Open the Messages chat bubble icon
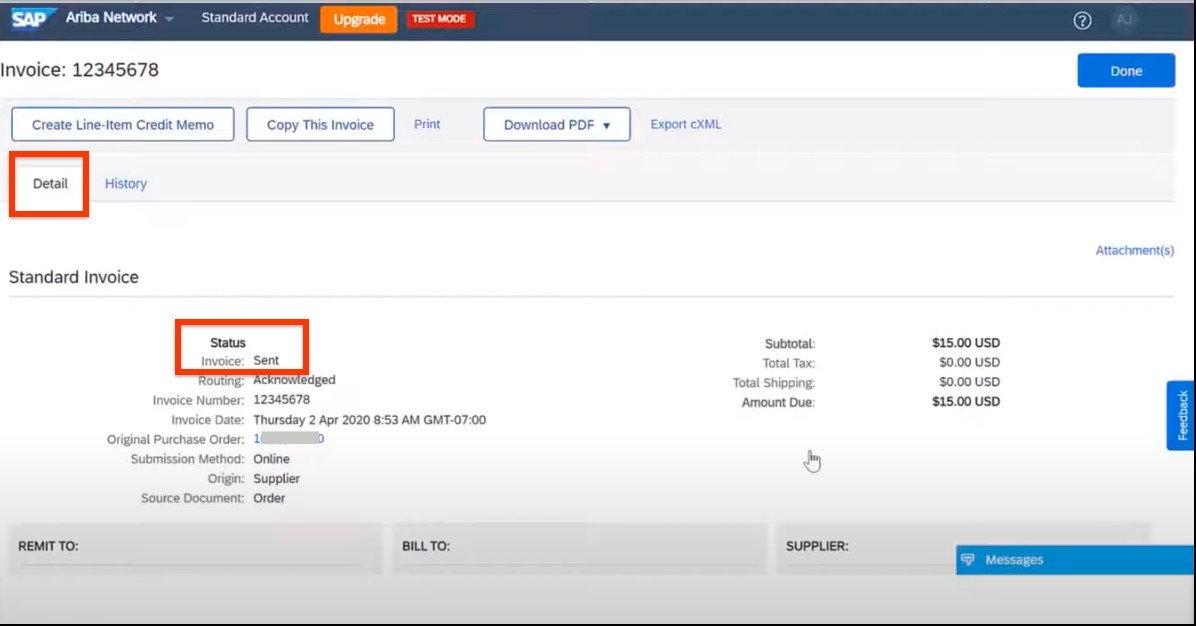This screenshot has height=626, width=1196. (967, 560)
